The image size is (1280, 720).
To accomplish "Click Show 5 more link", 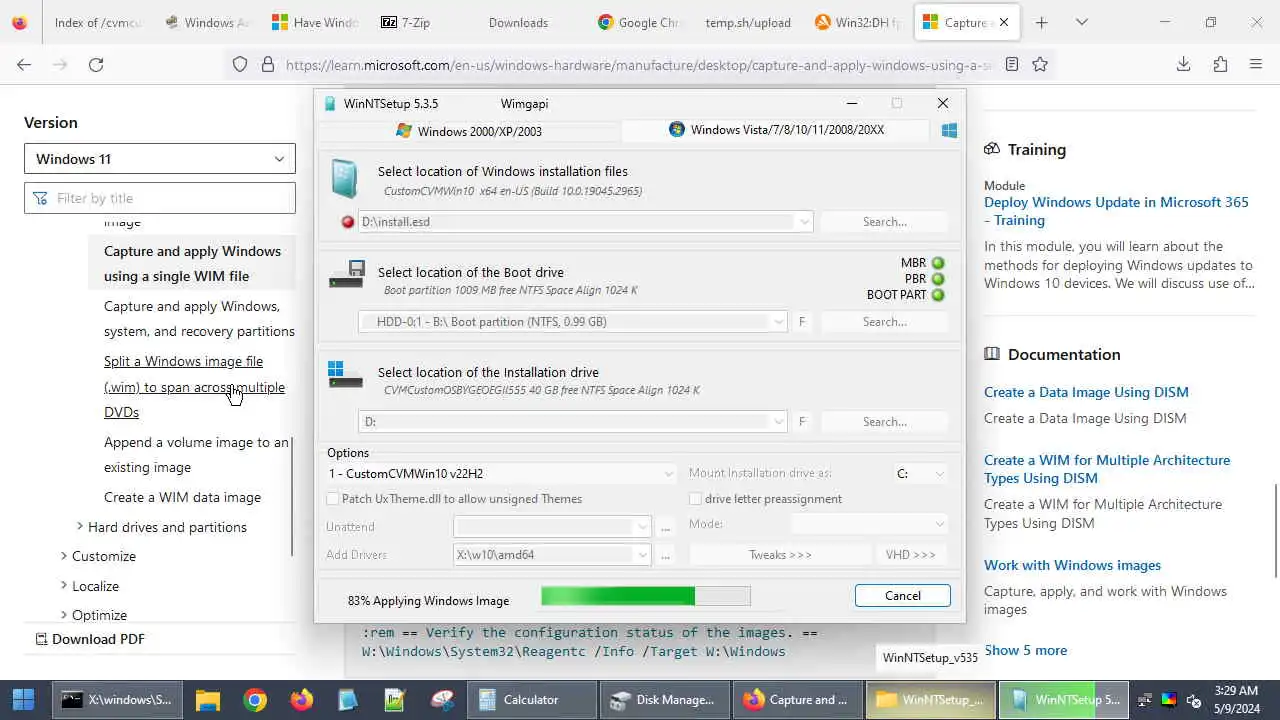I will click(x=1025, y=650).
